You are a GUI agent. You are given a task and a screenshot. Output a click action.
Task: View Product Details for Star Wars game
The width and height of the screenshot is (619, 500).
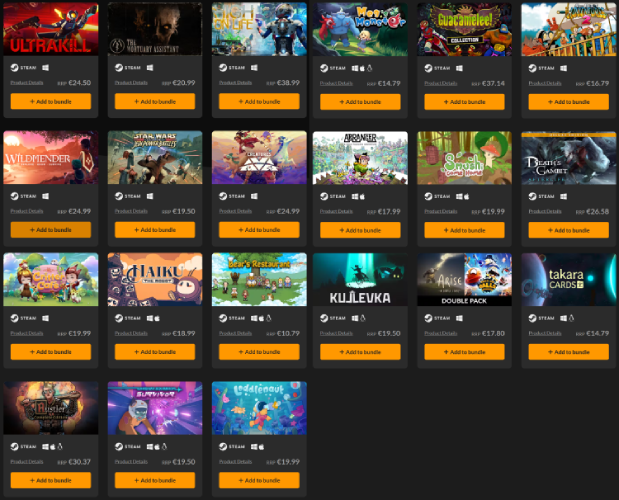(131, 211)
